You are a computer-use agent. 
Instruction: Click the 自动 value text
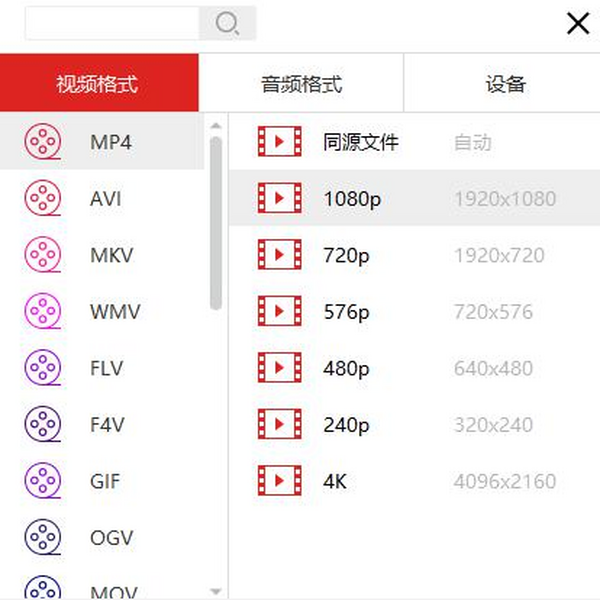coord(473,142)
